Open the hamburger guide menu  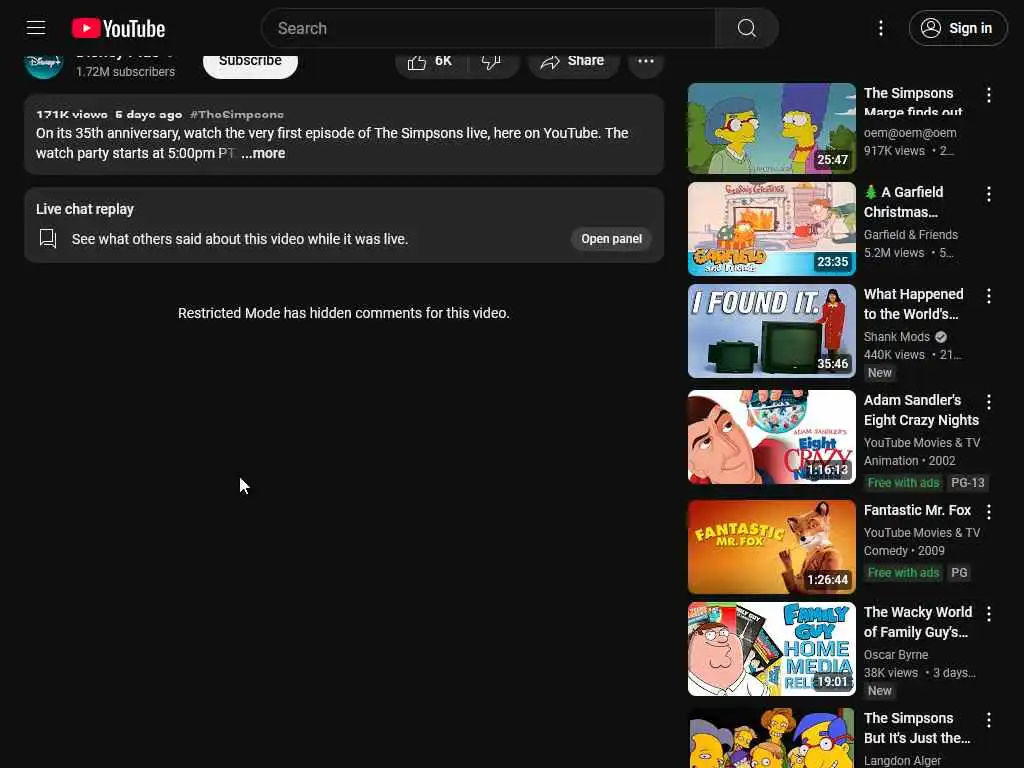pos(36,28)
